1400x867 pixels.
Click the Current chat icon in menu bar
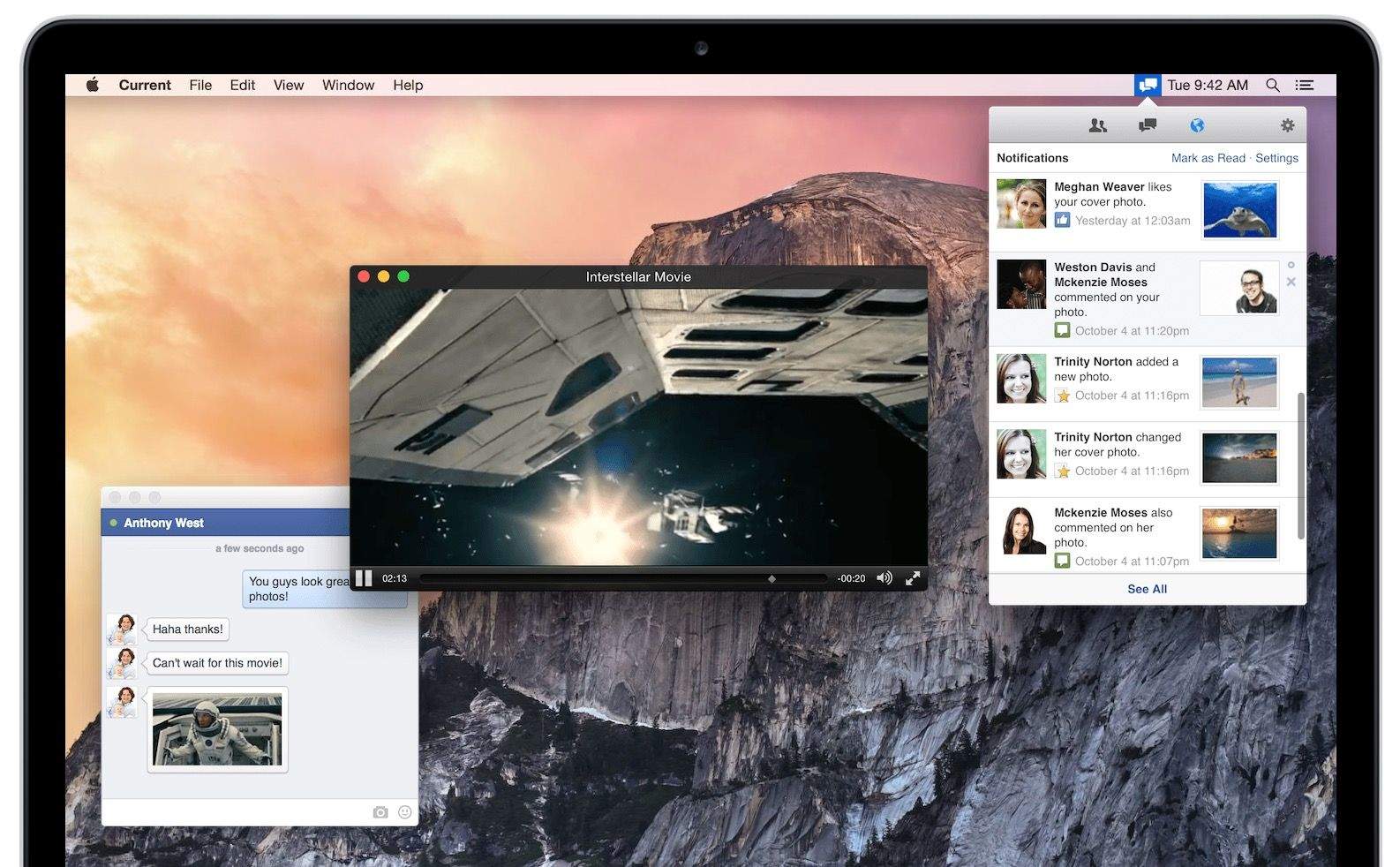click(1148, 85)
